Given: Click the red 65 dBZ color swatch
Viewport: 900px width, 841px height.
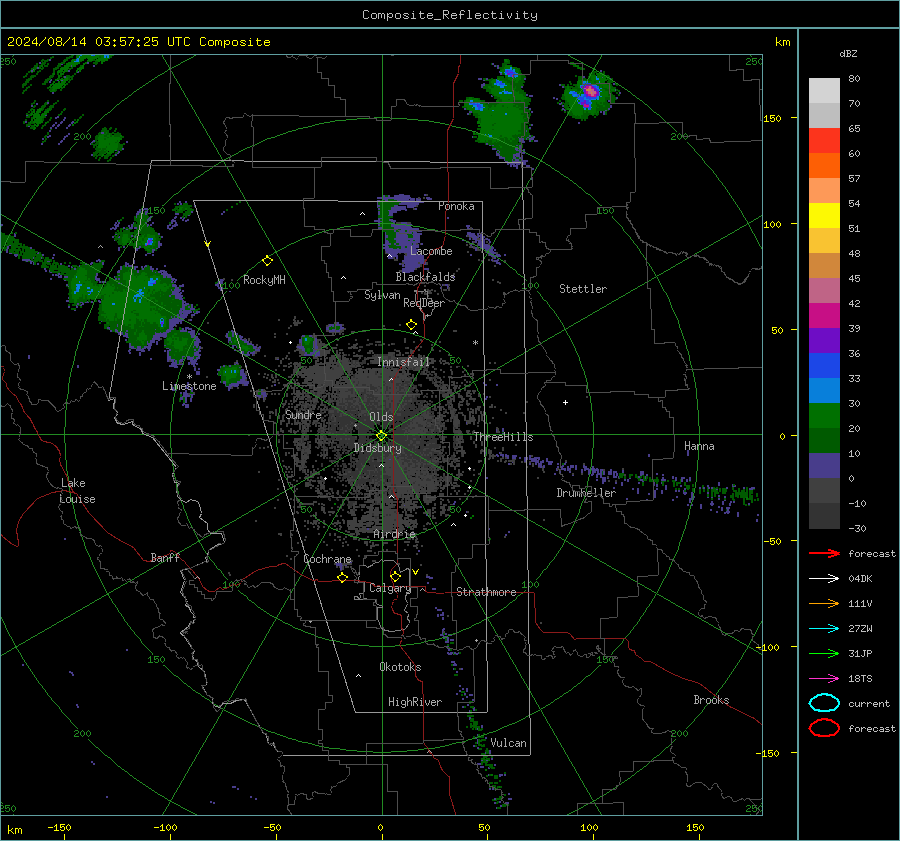Looking at the screenshot, I should click(824, 141).
